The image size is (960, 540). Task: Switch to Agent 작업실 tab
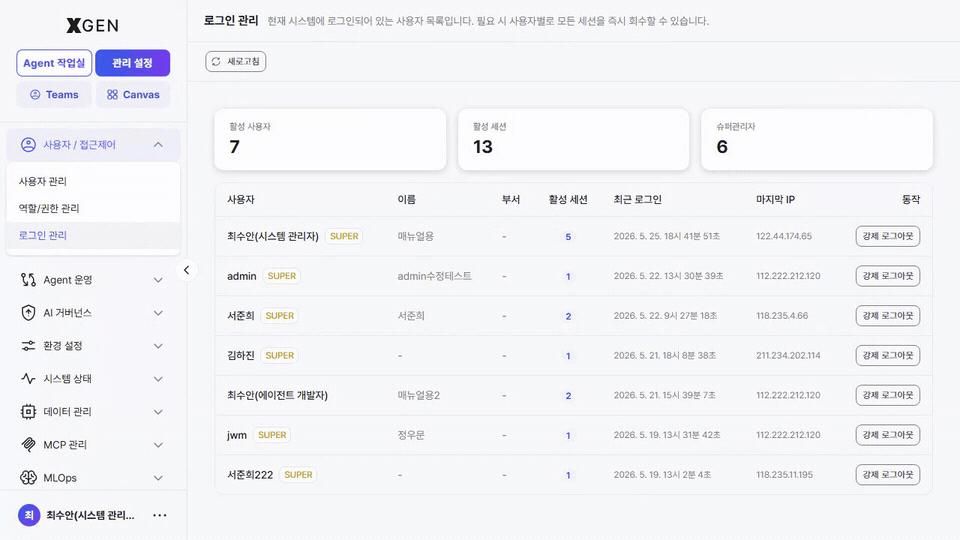pyautogui.click(x=54, y=63)
